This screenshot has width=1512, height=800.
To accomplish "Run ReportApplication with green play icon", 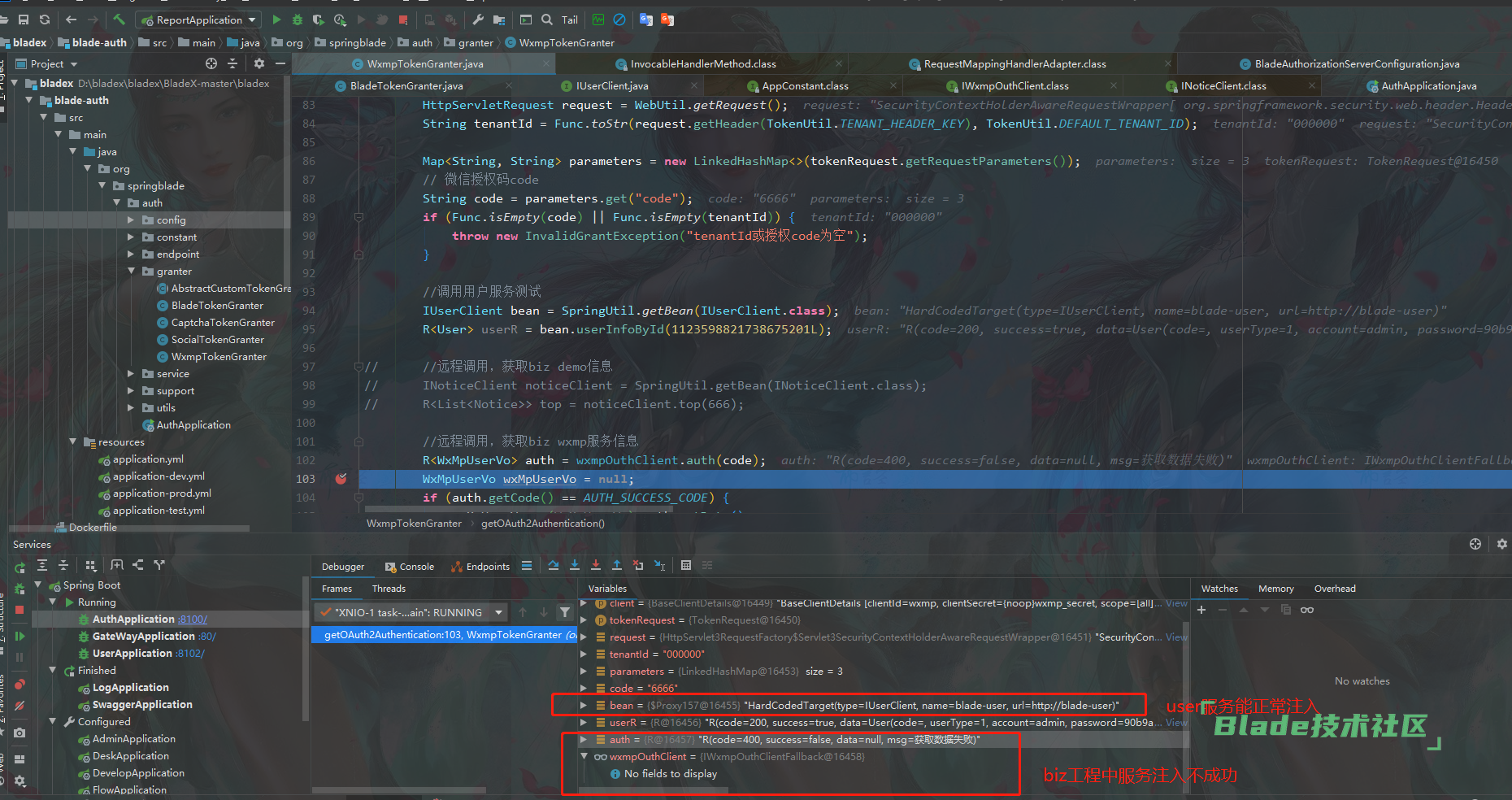I will click(x=276, y=20).
